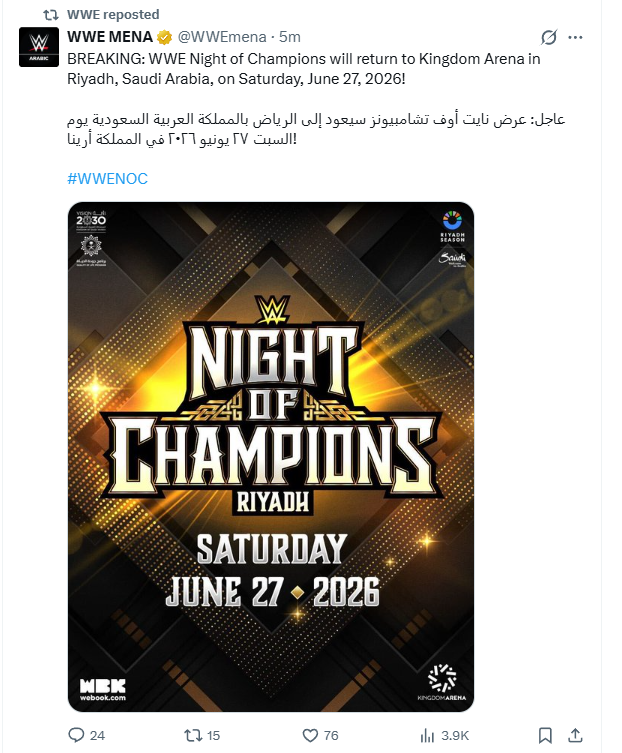This screenshot has height=753, width=622.
Task: Click the 'WWE reposted' label
Action: point(113,15)
